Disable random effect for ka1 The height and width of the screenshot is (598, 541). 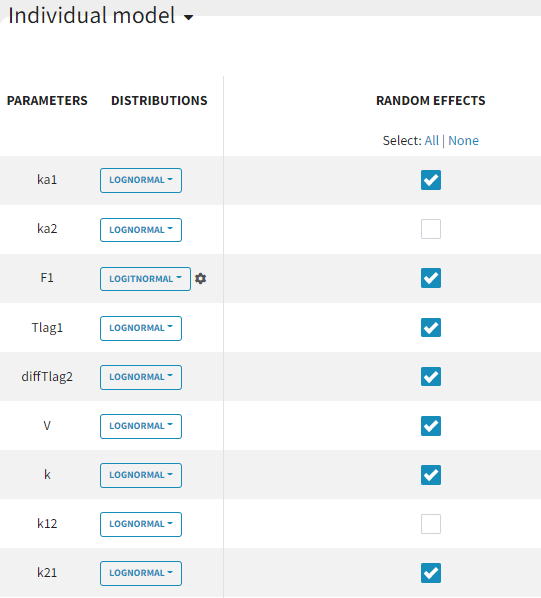[431, 180]
